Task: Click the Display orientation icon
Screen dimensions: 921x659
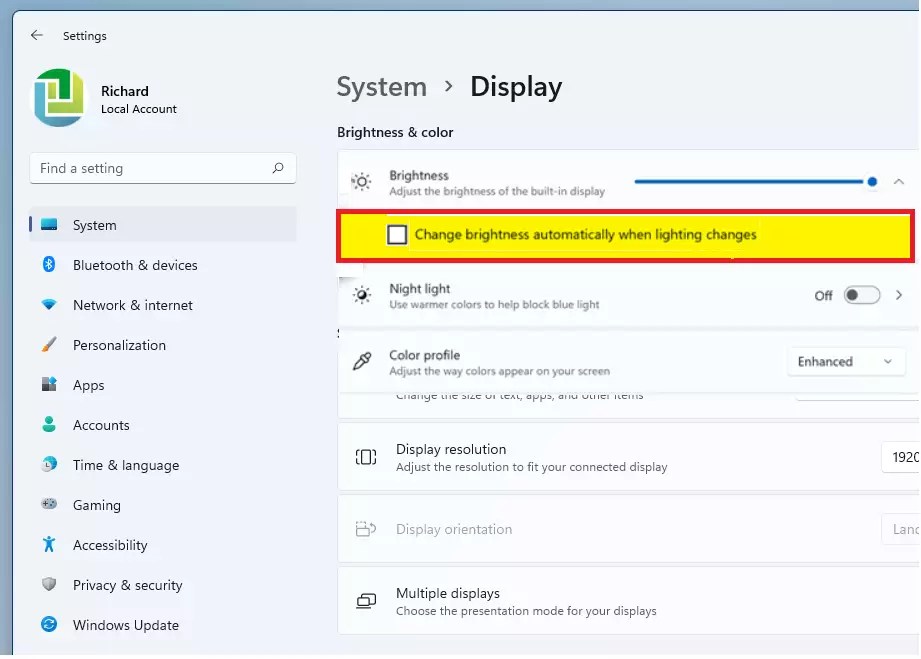Action: [366, 529]
